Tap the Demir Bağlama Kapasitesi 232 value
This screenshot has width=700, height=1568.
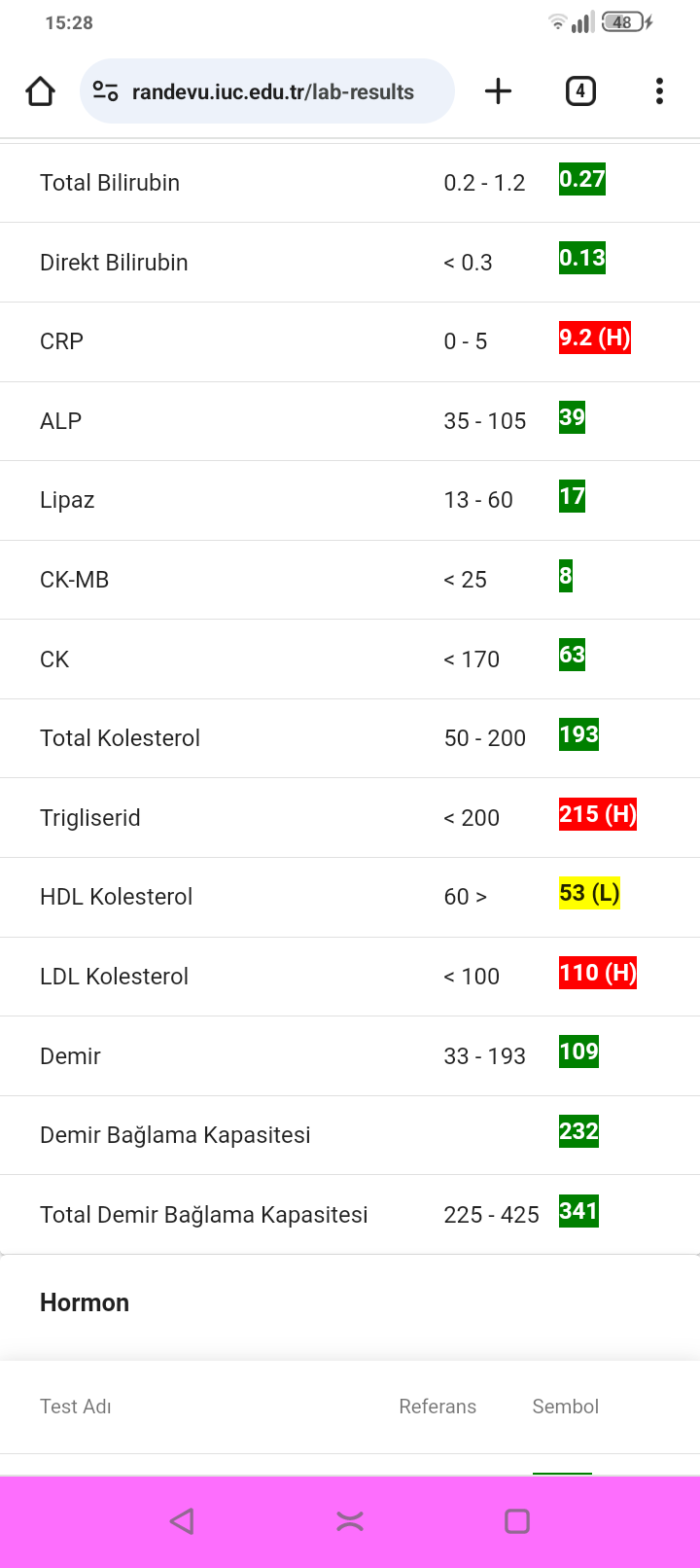pyautogui.click(x=578, y=1131)
